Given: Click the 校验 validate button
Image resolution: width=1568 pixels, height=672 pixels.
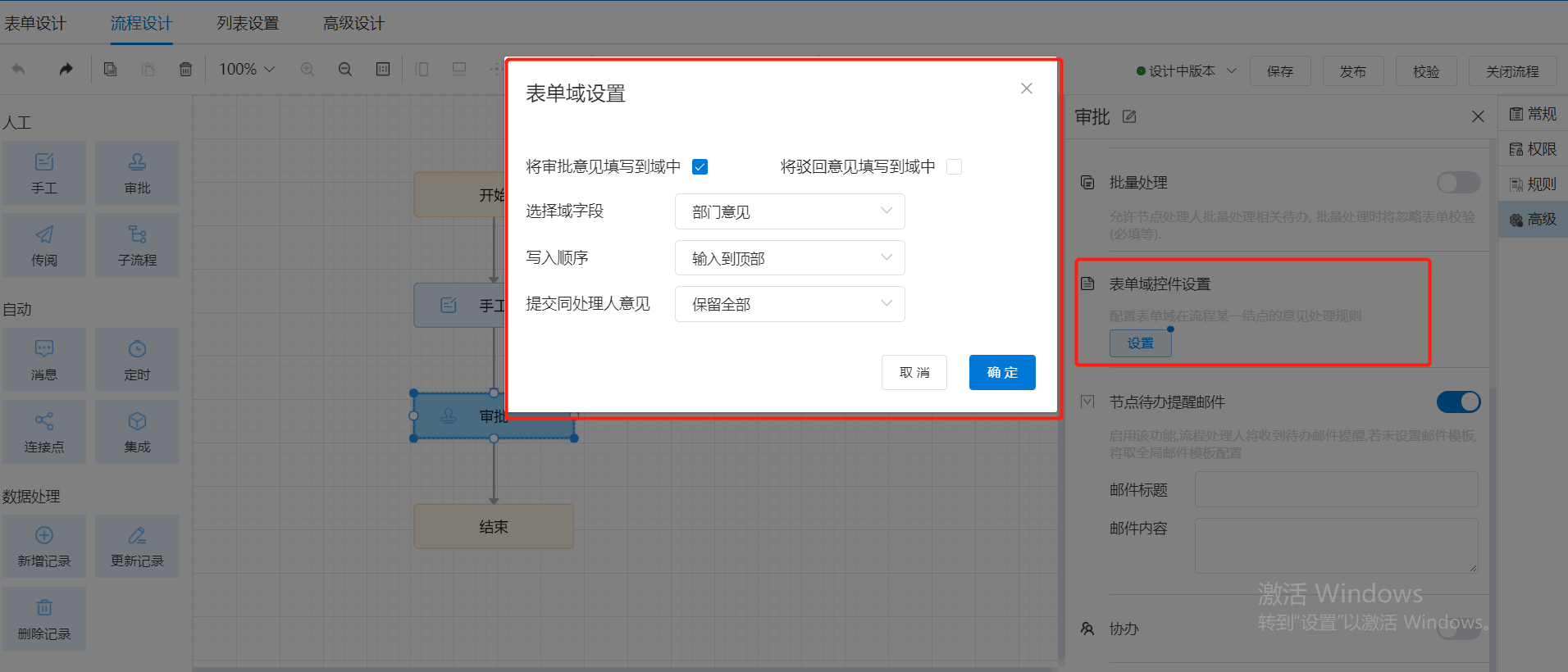Looking at the screenshot, I should click(1426, 71).
